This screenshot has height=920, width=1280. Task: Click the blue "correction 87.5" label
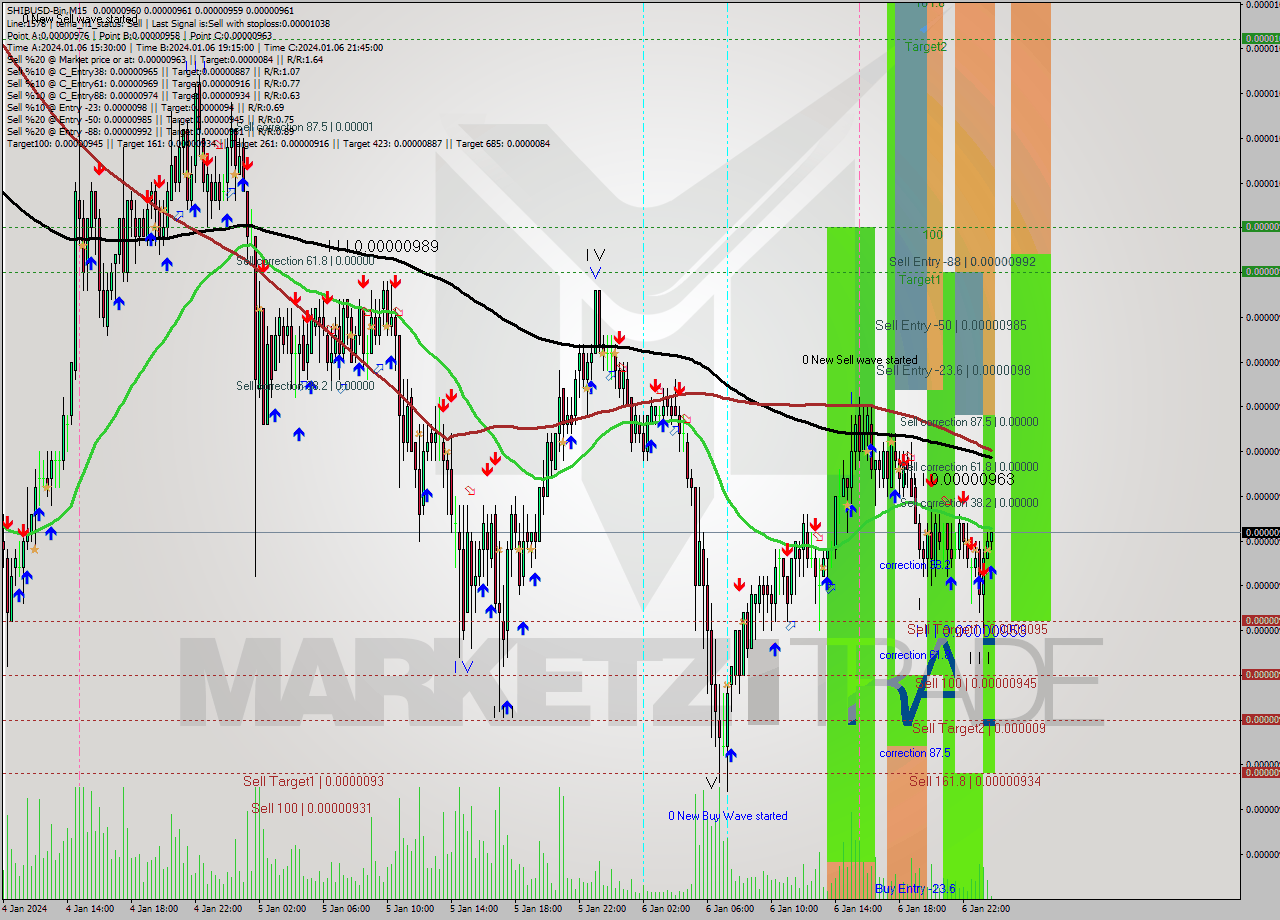point(915,753)
